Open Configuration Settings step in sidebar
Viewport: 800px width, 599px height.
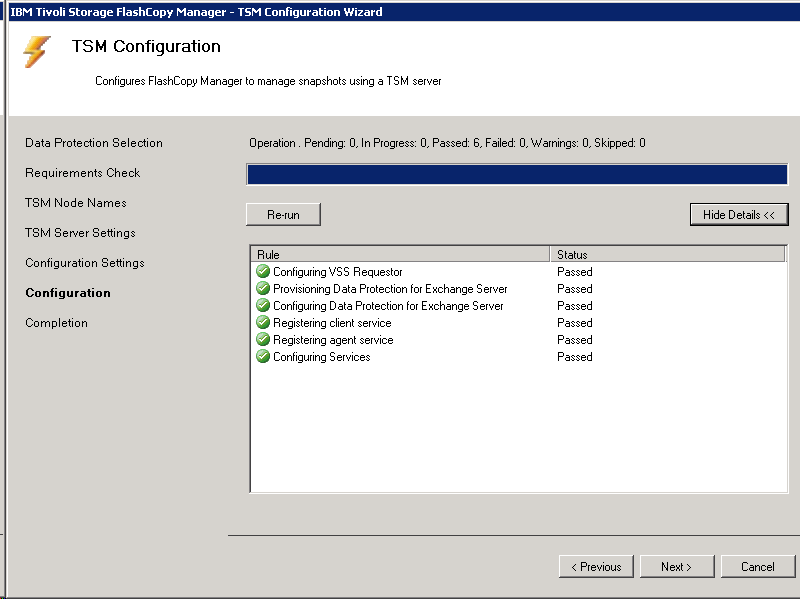tap(85, 263)
